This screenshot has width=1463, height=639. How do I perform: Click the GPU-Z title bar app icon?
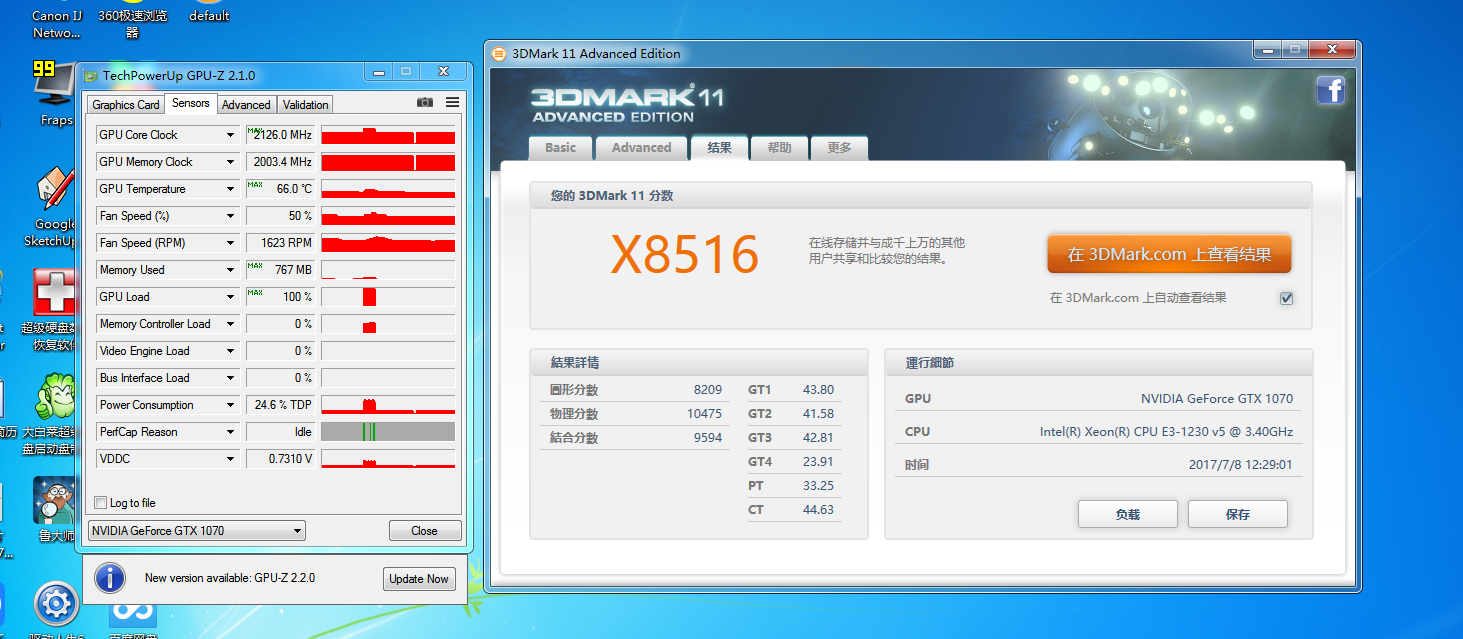[92, 75]
